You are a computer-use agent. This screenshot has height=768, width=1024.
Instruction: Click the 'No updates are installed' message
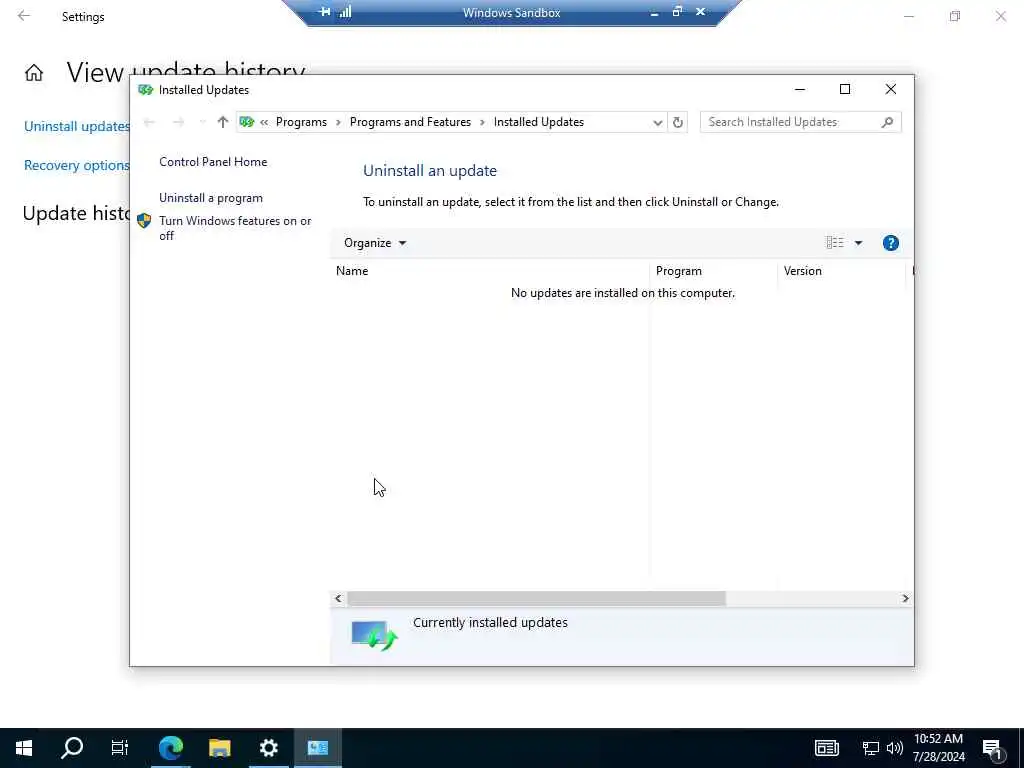pos(622,293)
